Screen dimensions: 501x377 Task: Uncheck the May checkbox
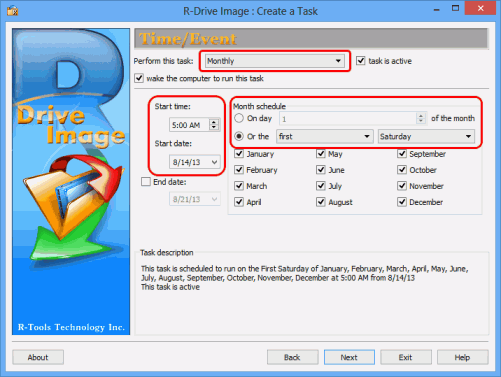[321, 154]
